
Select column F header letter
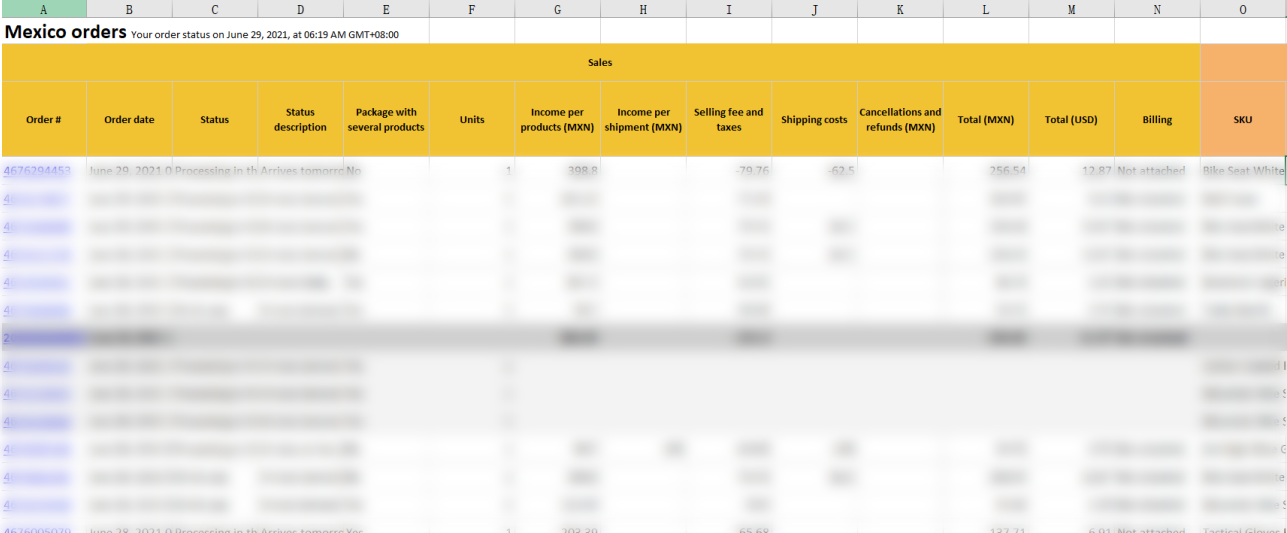[471, 9]
